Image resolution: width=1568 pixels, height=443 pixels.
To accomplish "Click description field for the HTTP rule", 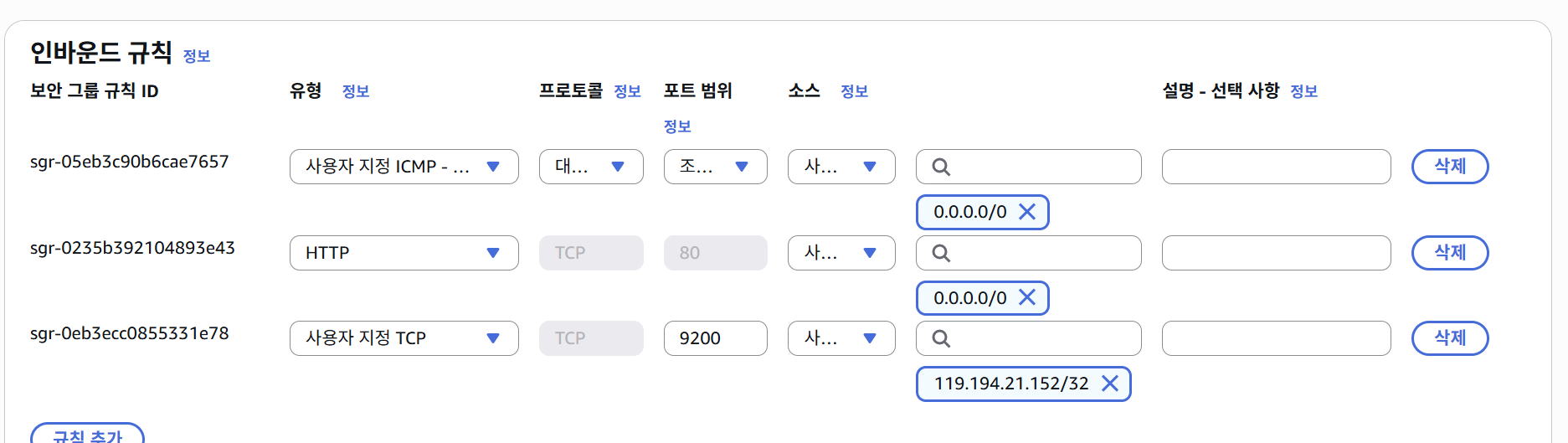I will [x=1276, y=253].
